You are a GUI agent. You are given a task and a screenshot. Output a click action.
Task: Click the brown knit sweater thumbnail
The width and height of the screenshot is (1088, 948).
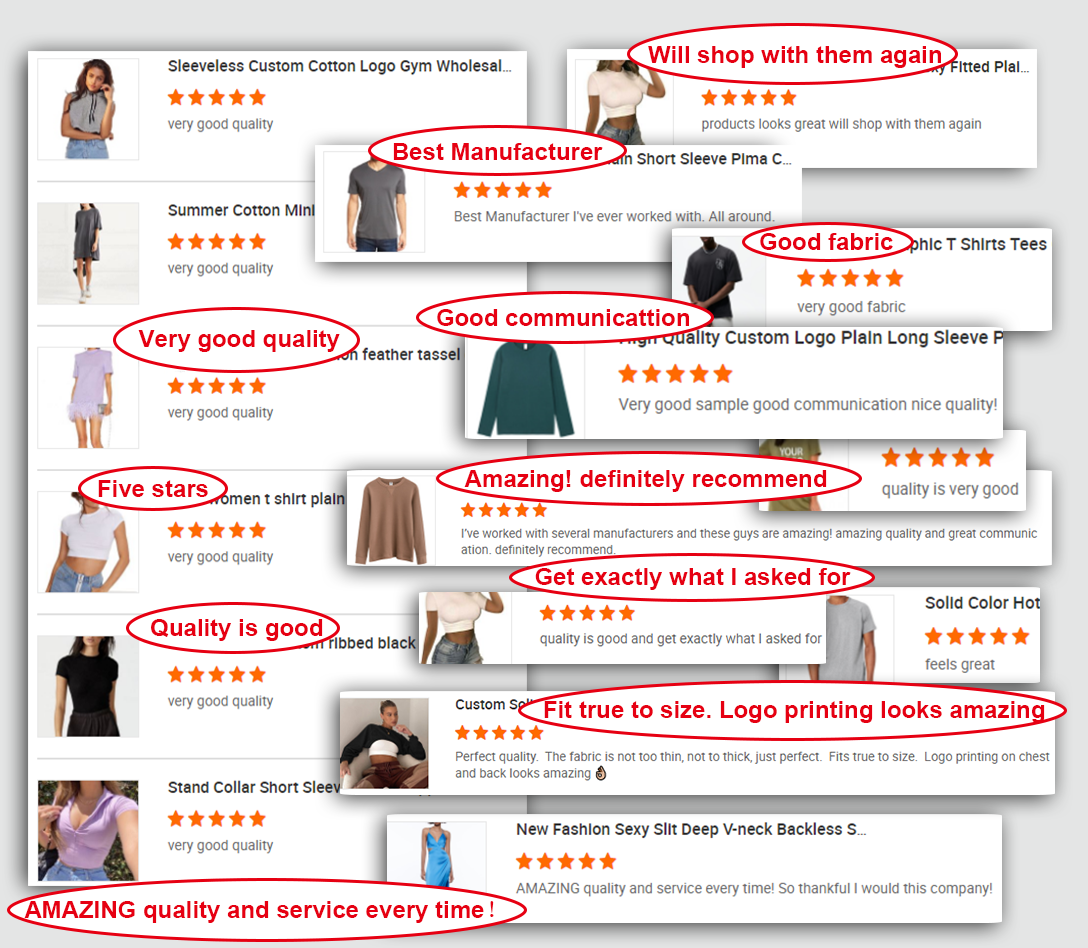click(391, 520)
